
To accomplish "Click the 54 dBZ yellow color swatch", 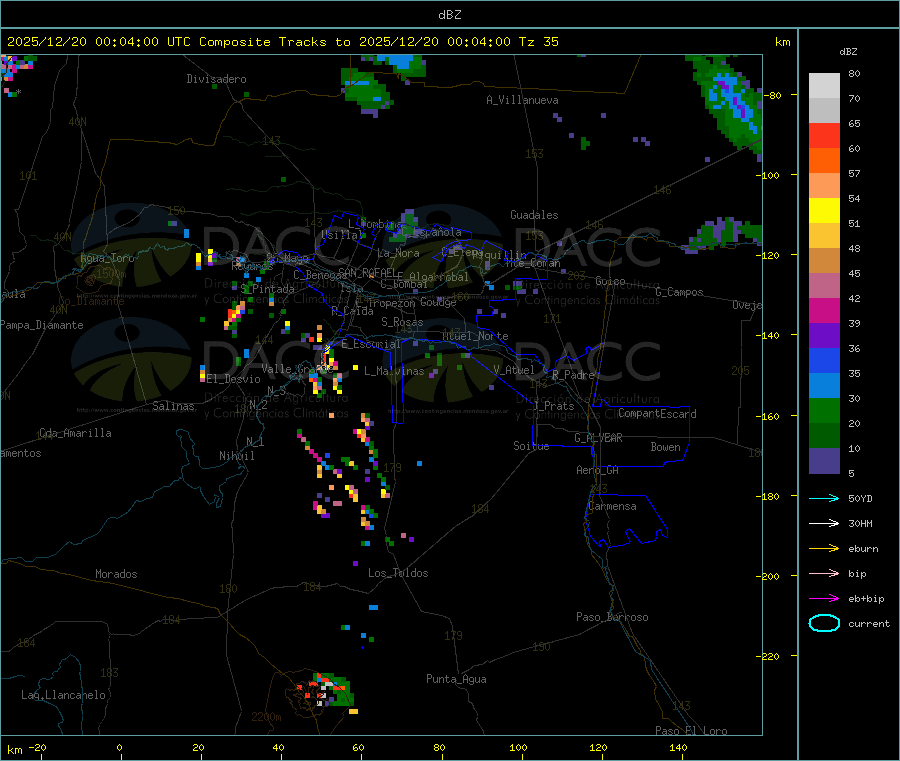I will (x=824, y=211).
